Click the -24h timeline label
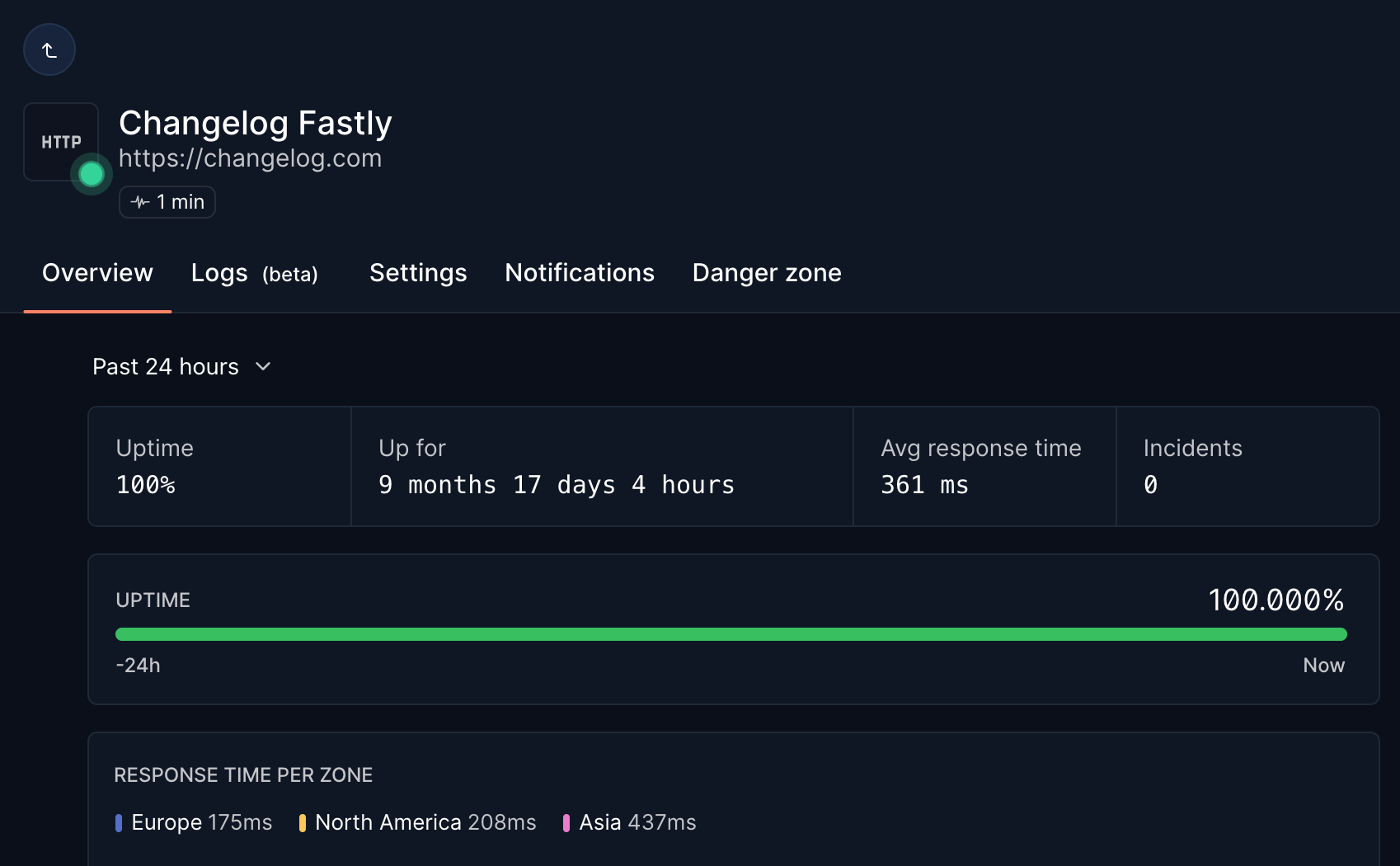 139,666
